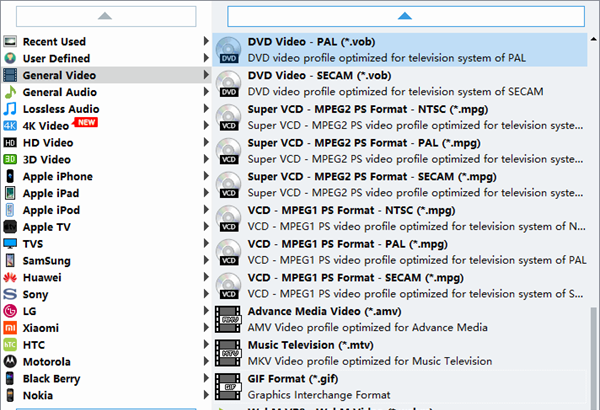
Task: Expand the Nokia submenu arrow
Action: pos(206,395)
